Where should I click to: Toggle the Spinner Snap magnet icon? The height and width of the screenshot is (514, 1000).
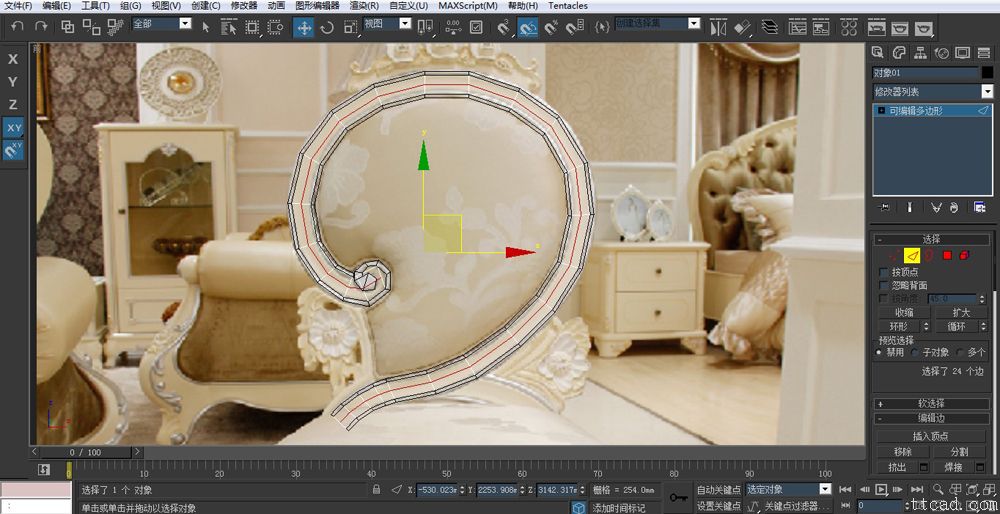click(x=575, y=27)
